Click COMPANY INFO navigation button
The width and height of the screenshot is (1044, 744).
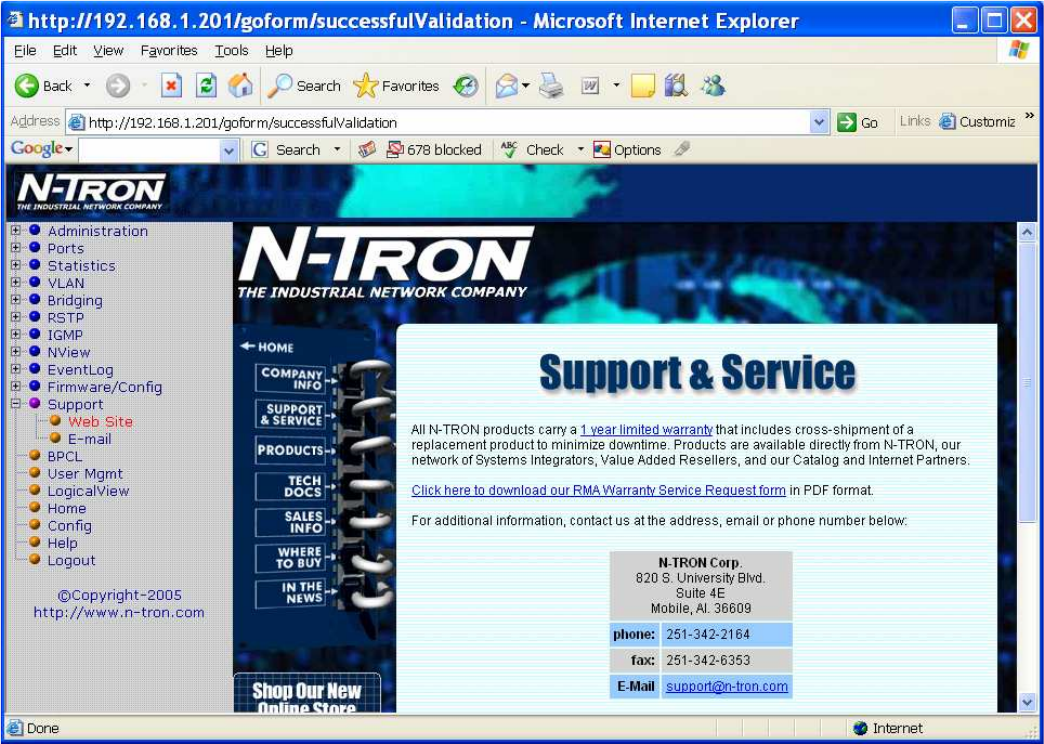(291, 378)
